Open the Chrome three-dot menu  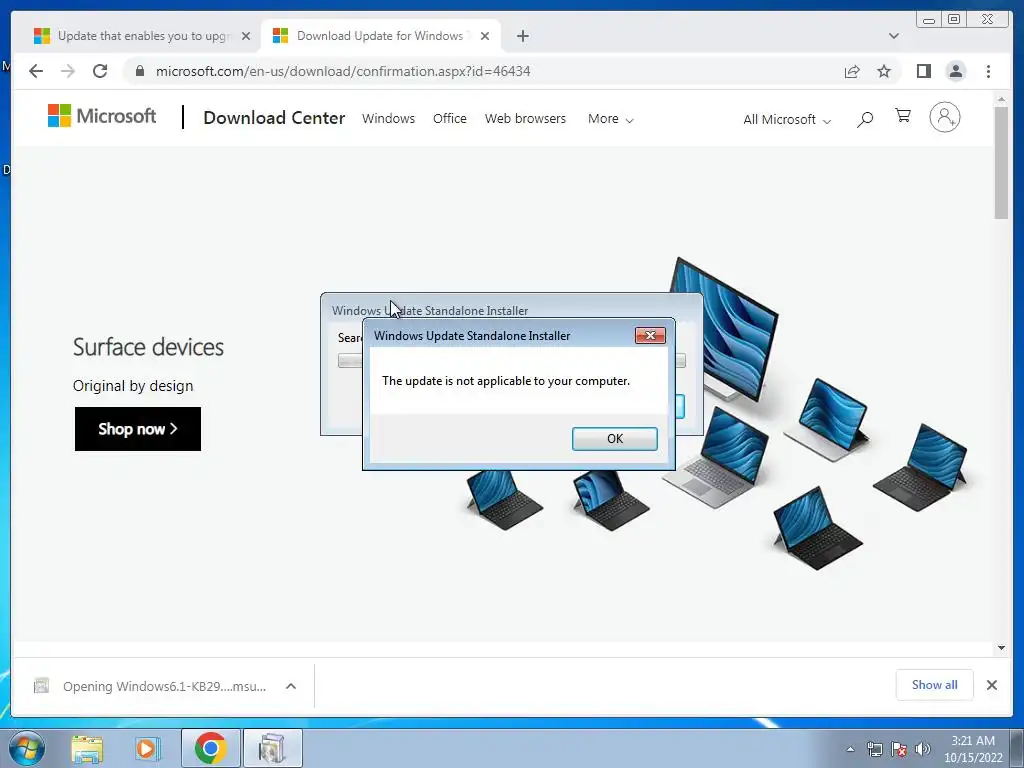coord(988,71)
